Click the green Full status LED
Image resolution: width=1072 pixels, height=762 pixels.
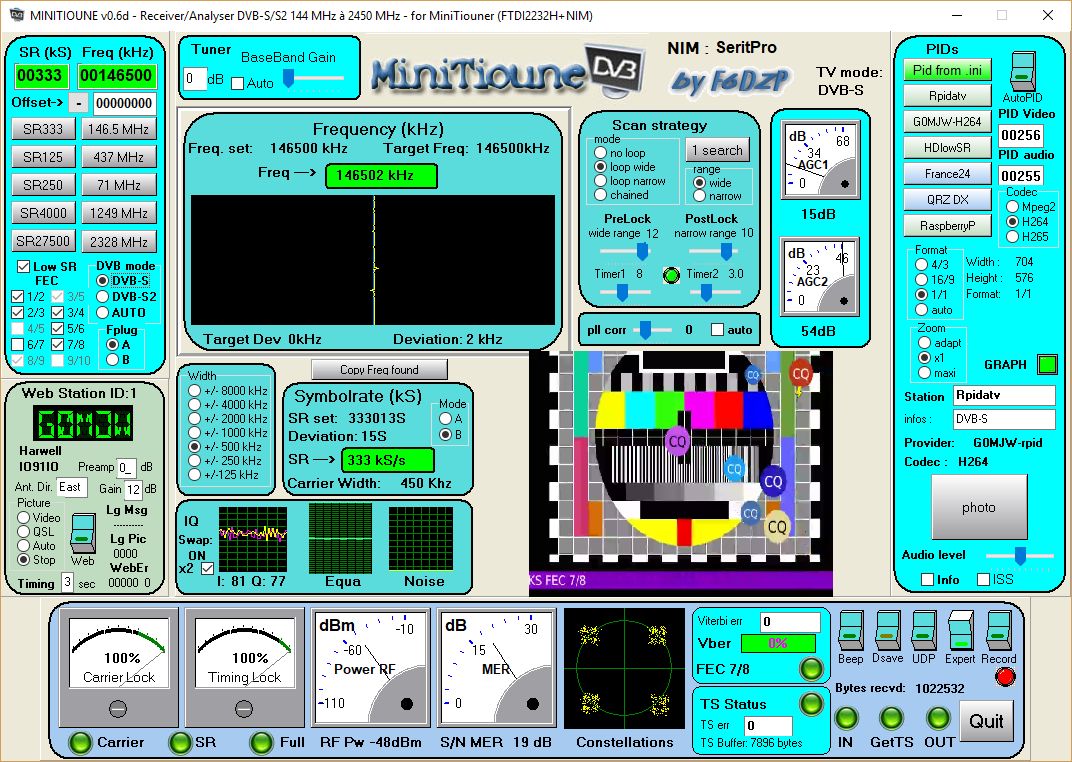click(x=261, y=742)
